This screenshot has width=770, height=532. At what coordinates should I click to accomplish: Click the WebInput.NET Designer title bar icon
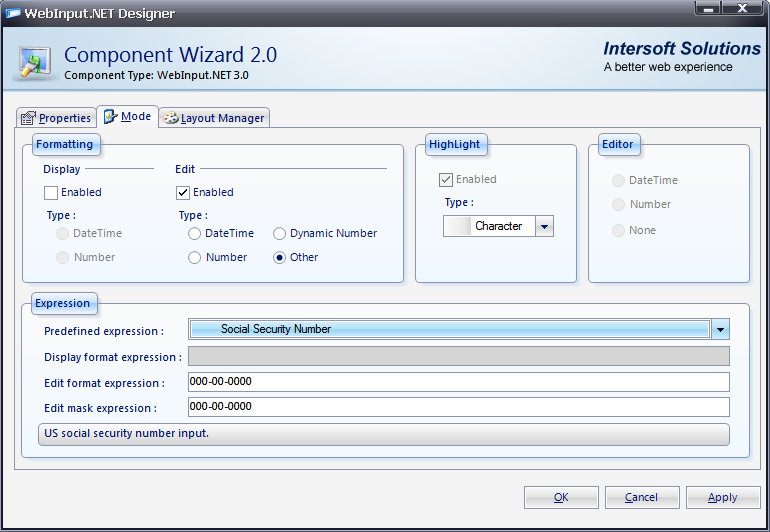[14, 14]
